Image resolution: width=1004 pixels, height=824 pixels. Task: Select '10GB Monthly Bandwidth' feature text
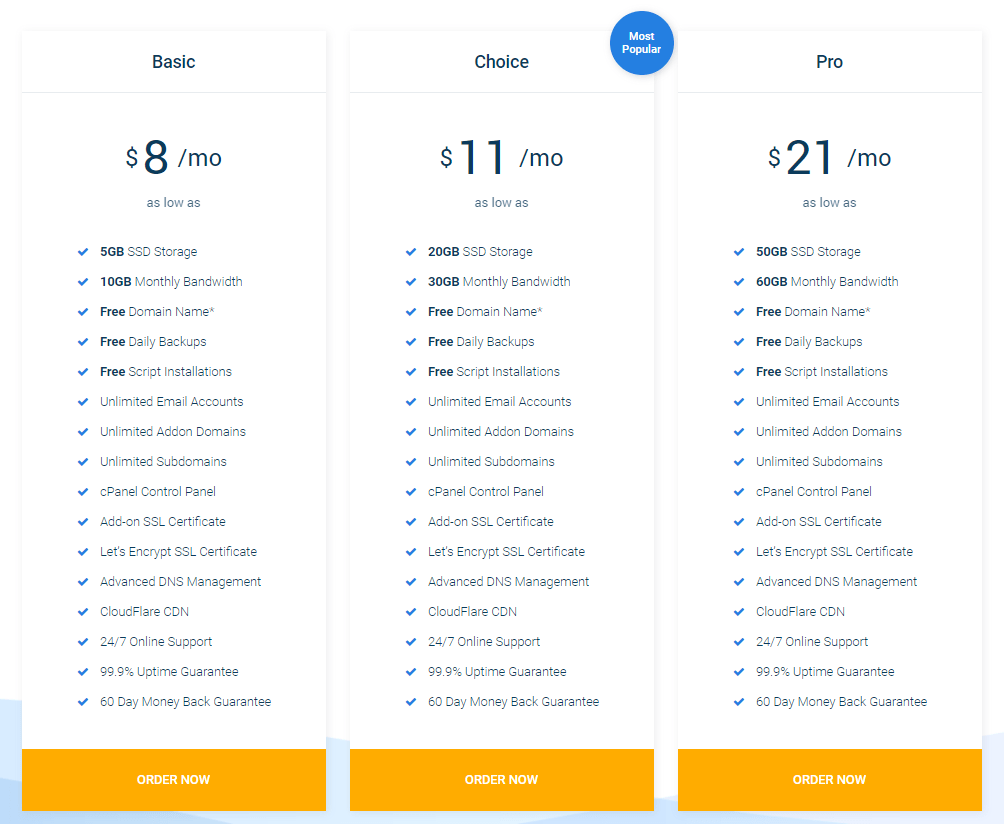click(x=171, y=282)
